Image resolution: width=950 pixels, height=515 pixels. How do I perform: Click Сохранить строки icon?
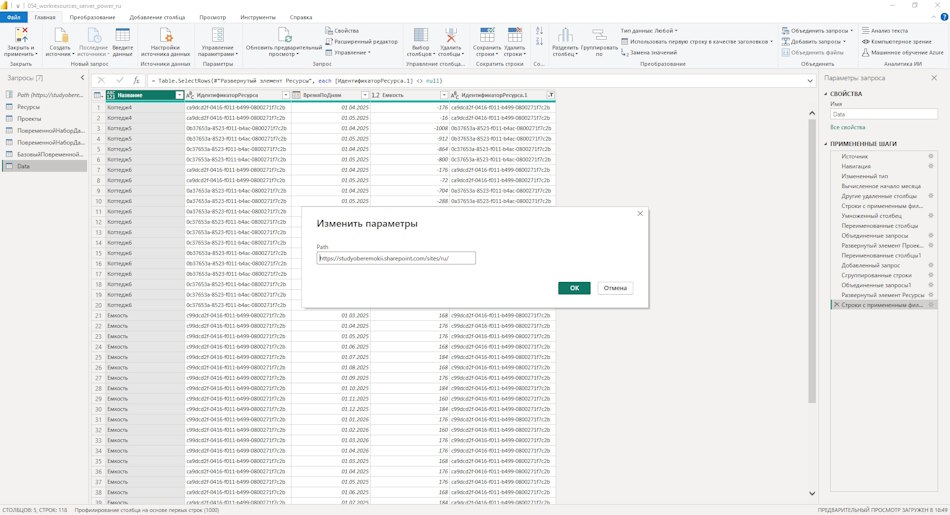click(487, 35)
